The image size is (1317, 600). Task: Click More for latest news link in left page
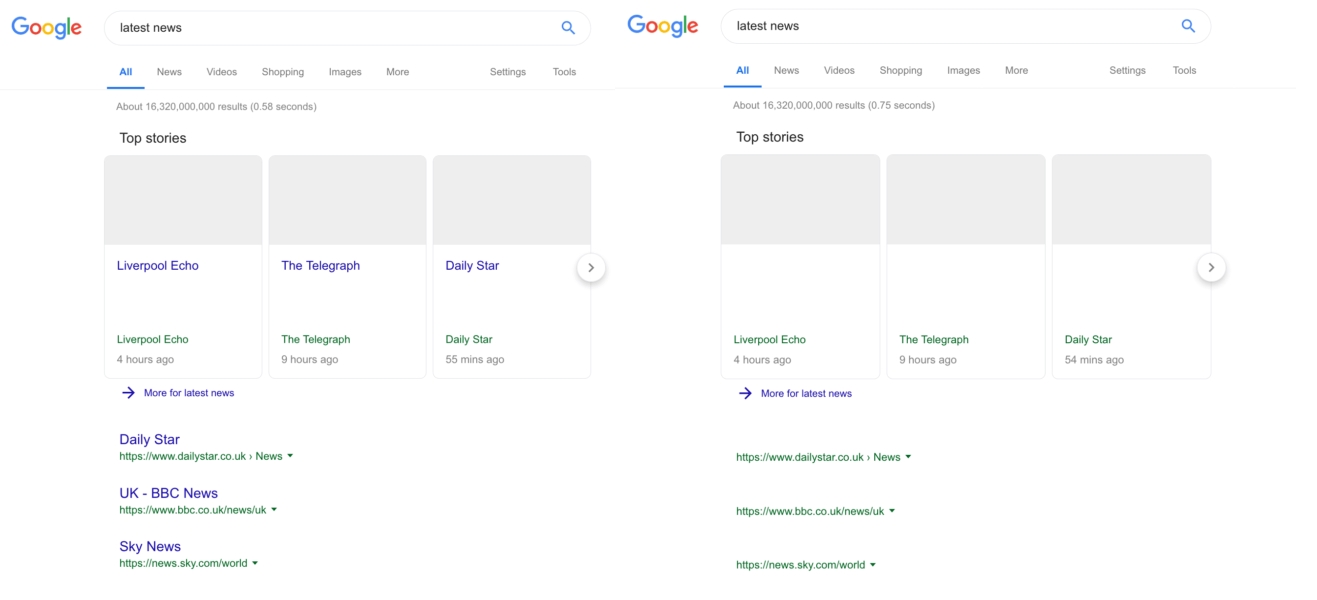click(x=189, y=393)
